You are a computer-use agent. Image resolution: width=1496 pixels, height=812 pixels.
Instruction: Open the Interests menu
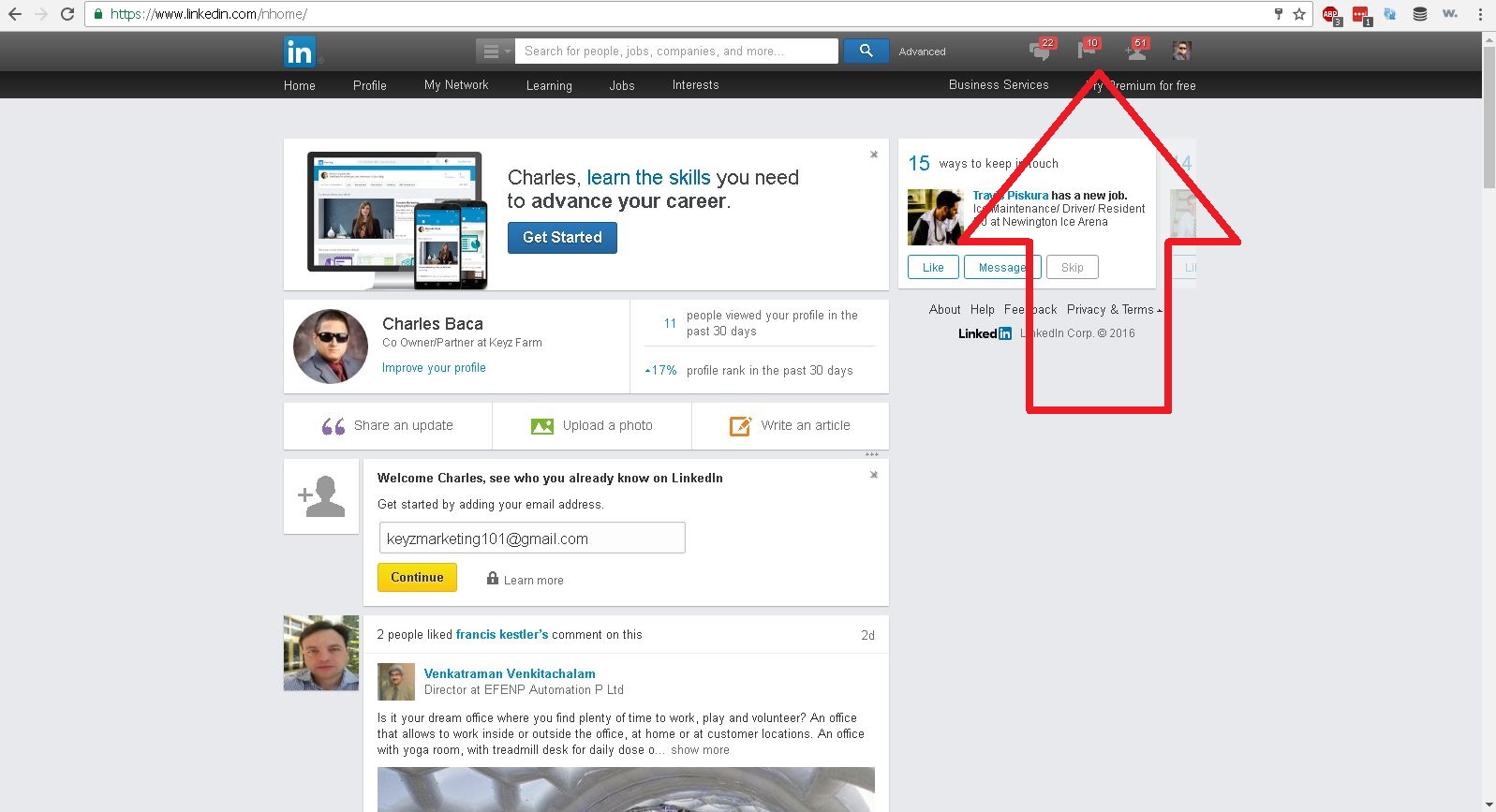pos(696,85)
